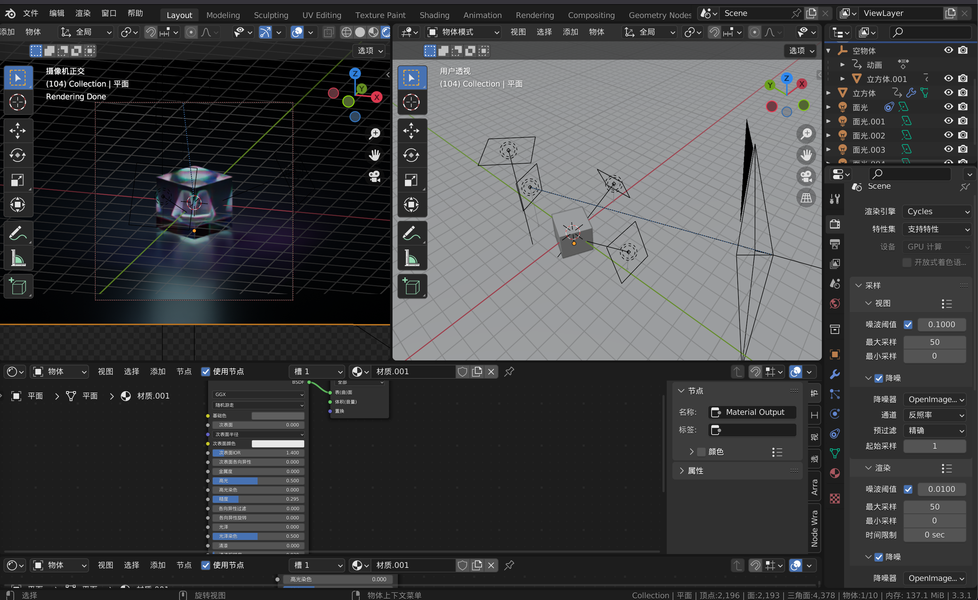Disable rendering of 面光.003 via camera icon

click(x=963, y=150)
